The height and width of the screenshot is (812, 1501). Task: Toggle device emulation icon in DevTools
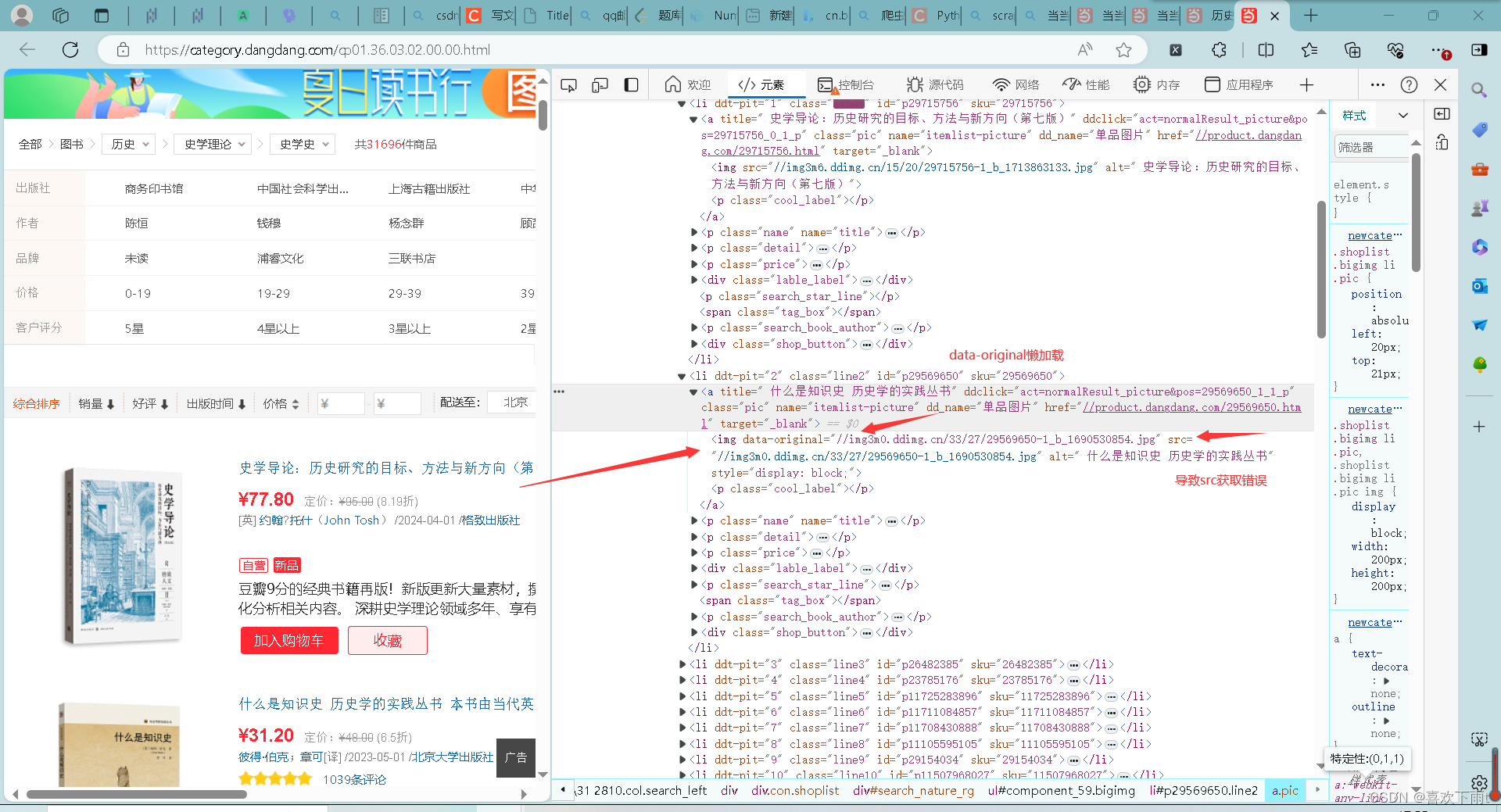coord(600,85)
